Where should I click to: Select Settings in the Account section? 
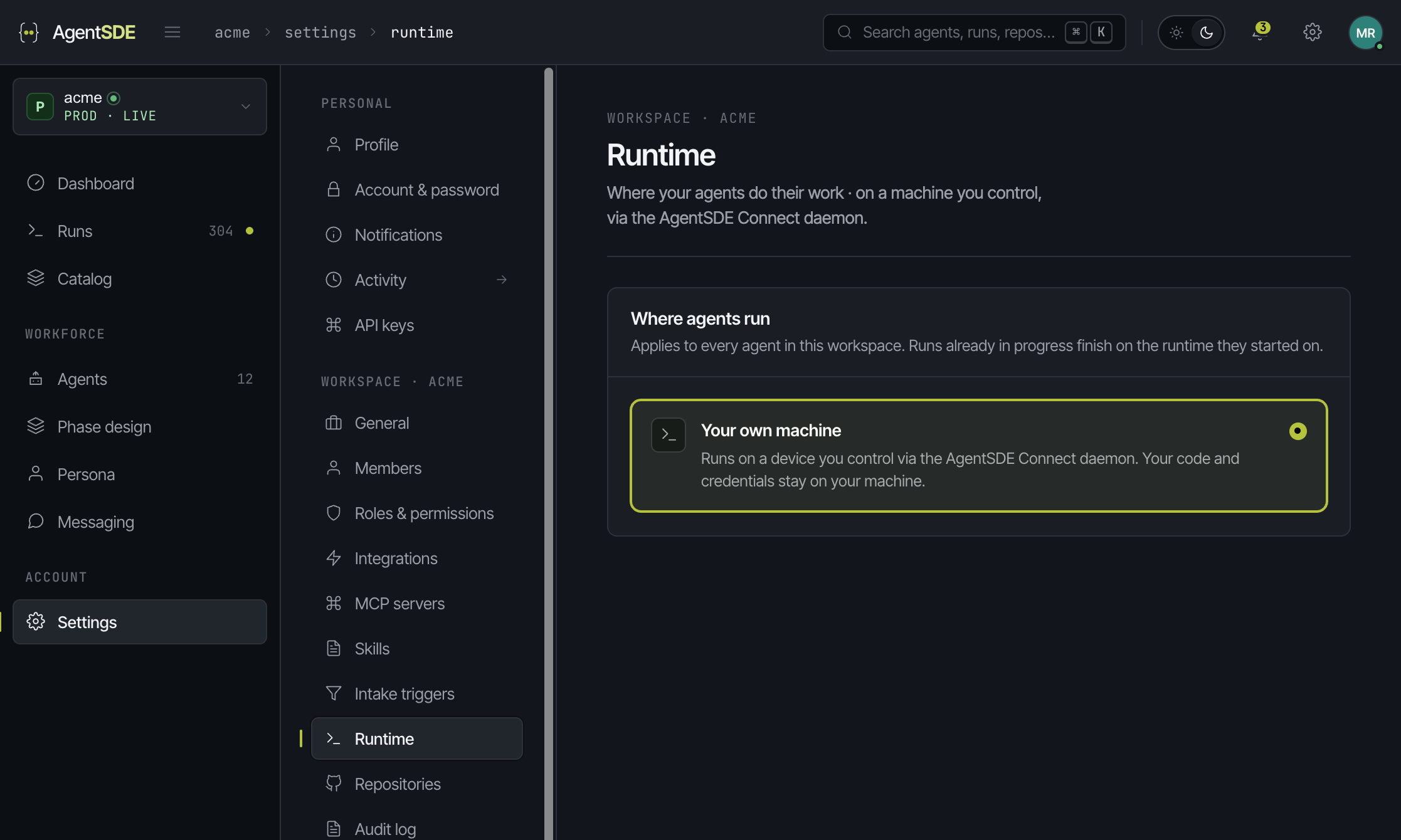tap(140, 622)
